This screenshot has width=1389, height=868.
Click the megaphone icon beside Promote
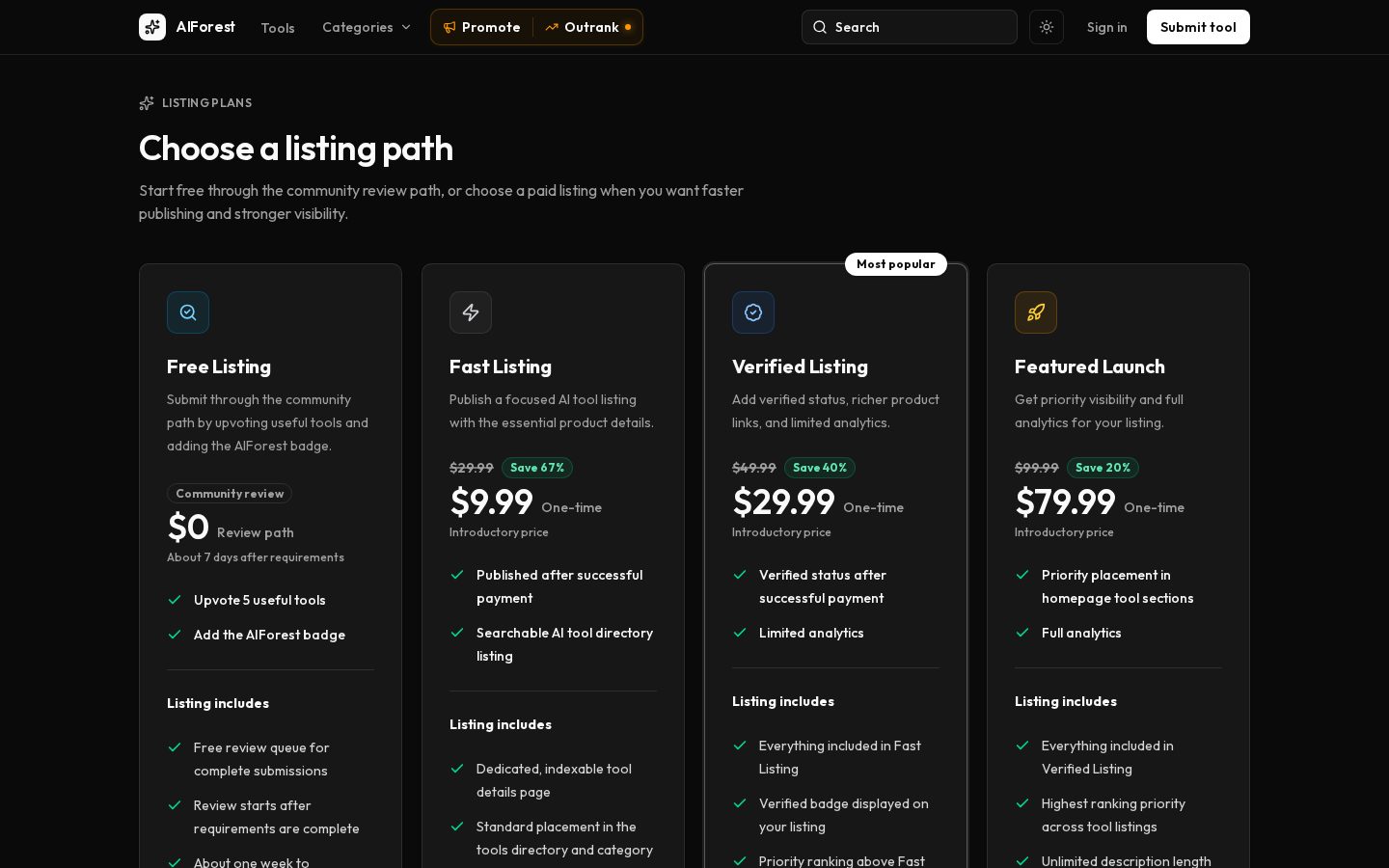pyautogui.click(x=449, y=27)
